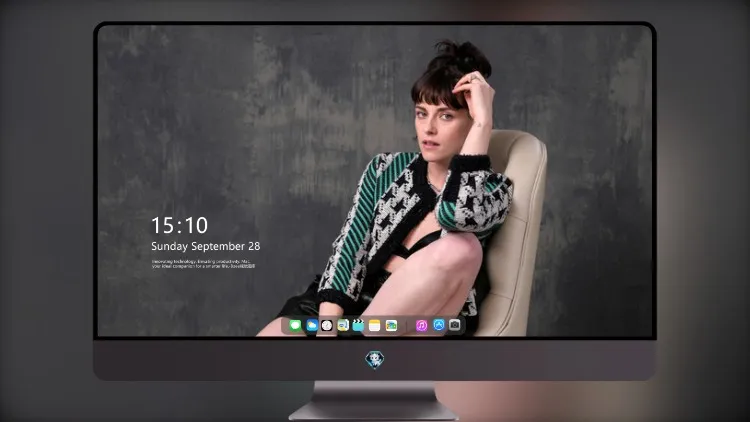The height and width of the screenshot is (422, 750).
Task: Open the Clock app in dock
Action: point(327,325)
